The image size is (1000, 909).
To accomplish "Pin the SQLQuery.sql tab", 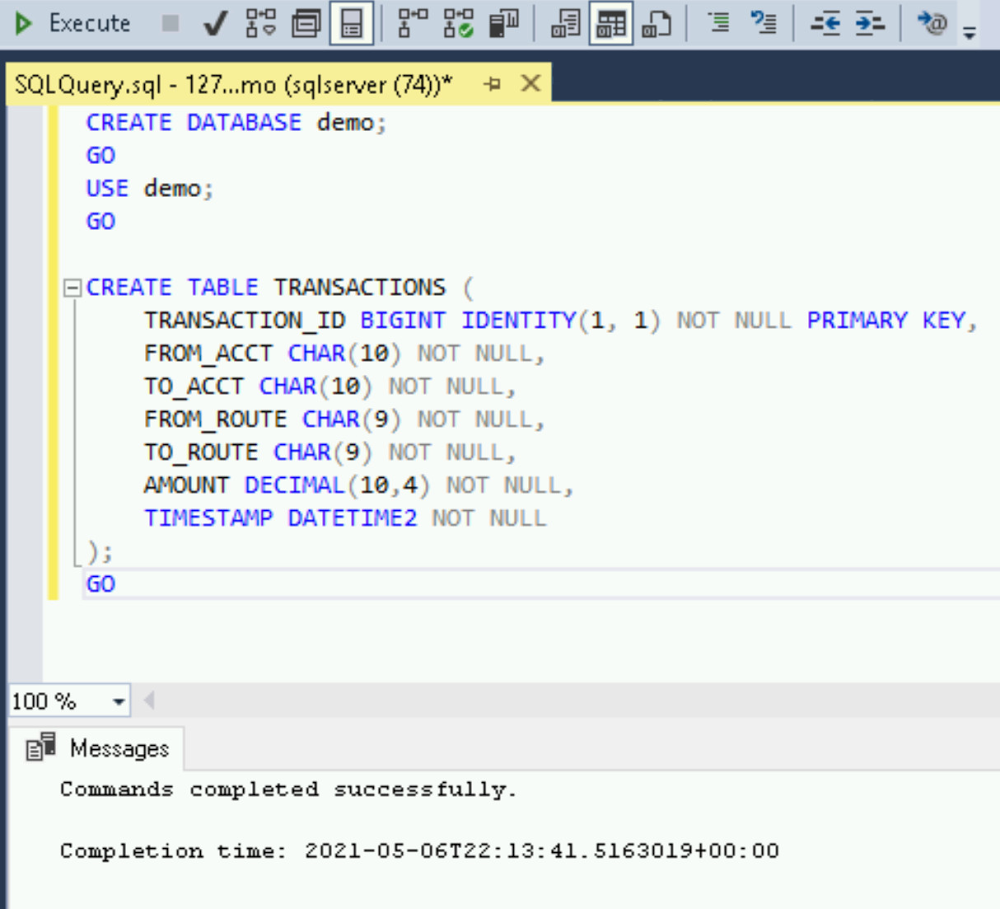I will click(492, 84).
